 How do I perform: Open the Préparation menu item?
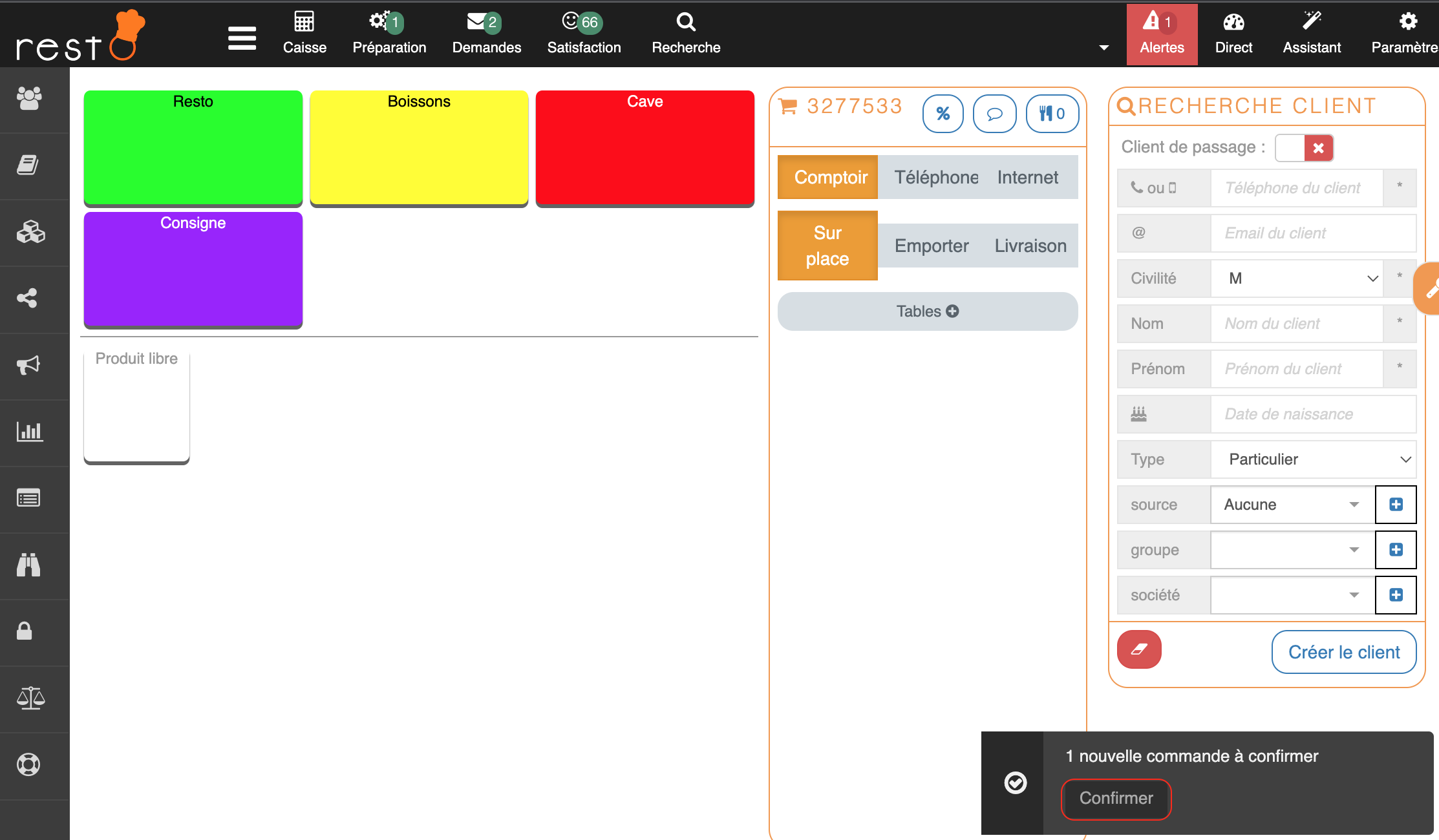coord(389,34)
